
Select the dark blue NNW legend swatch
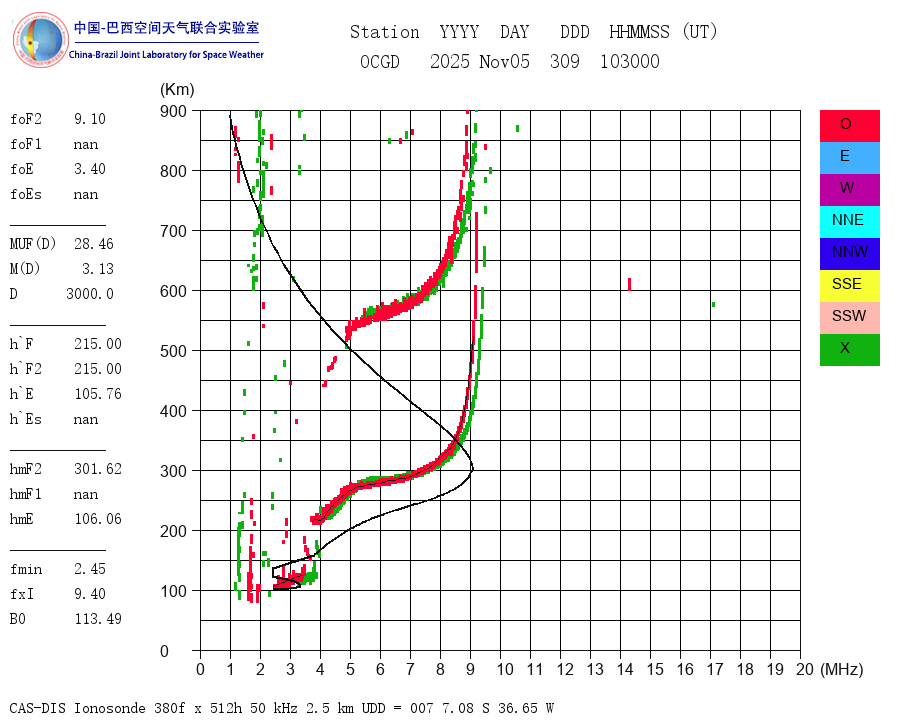click(849, 254)
